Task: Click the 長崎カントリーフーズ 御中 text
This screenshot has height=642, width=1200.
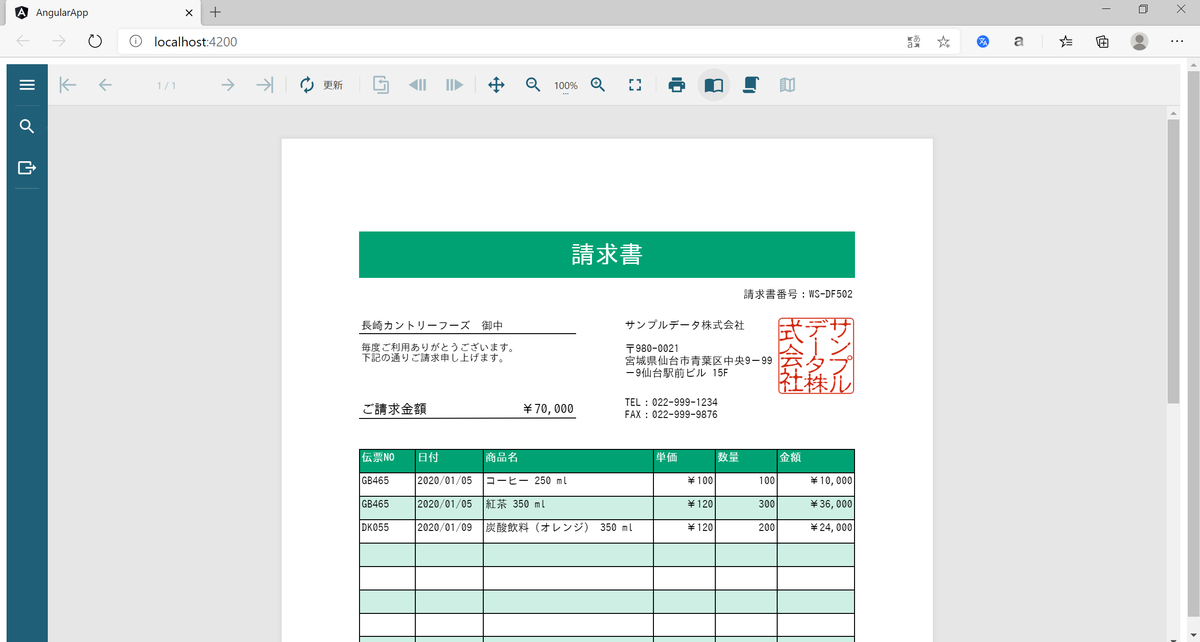Action: [x=432, y=326]
